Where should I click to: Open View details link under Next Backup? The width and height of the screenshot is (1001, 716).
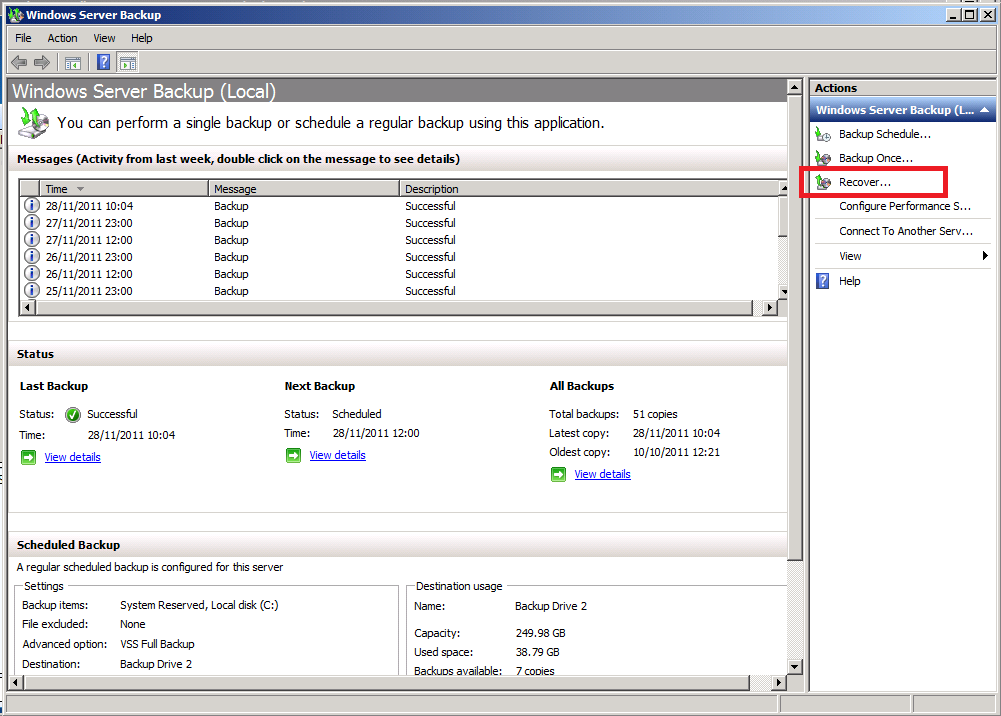[337, 455]
